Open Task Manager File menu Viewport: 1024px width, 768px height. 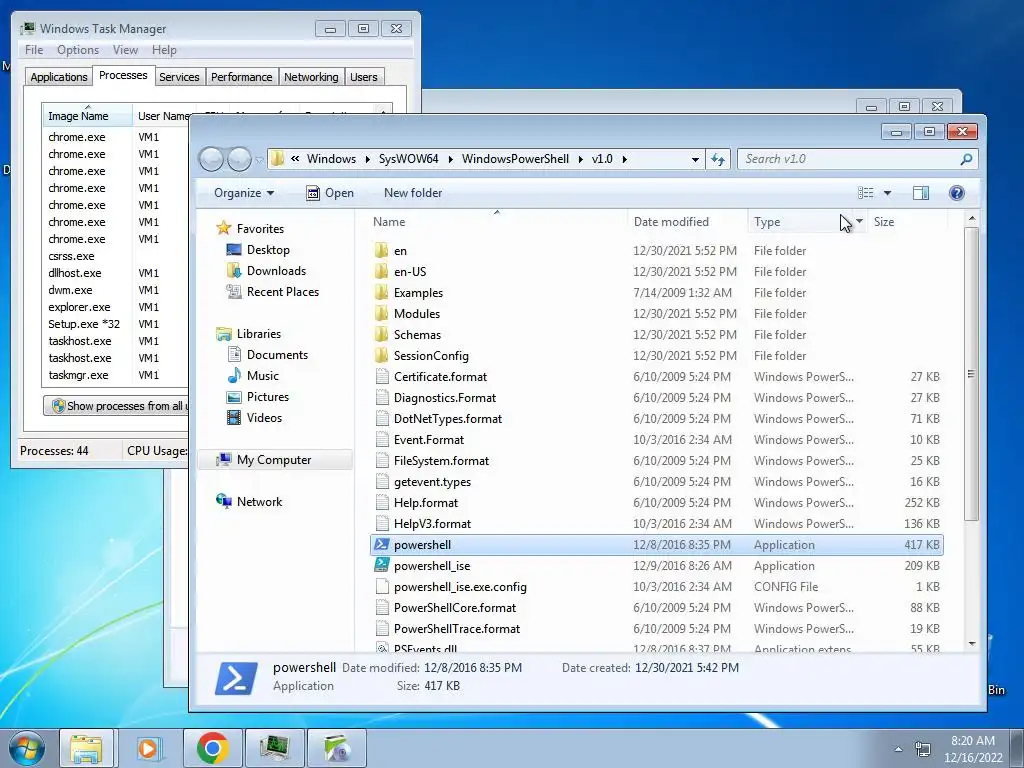(x=34, y=50)
